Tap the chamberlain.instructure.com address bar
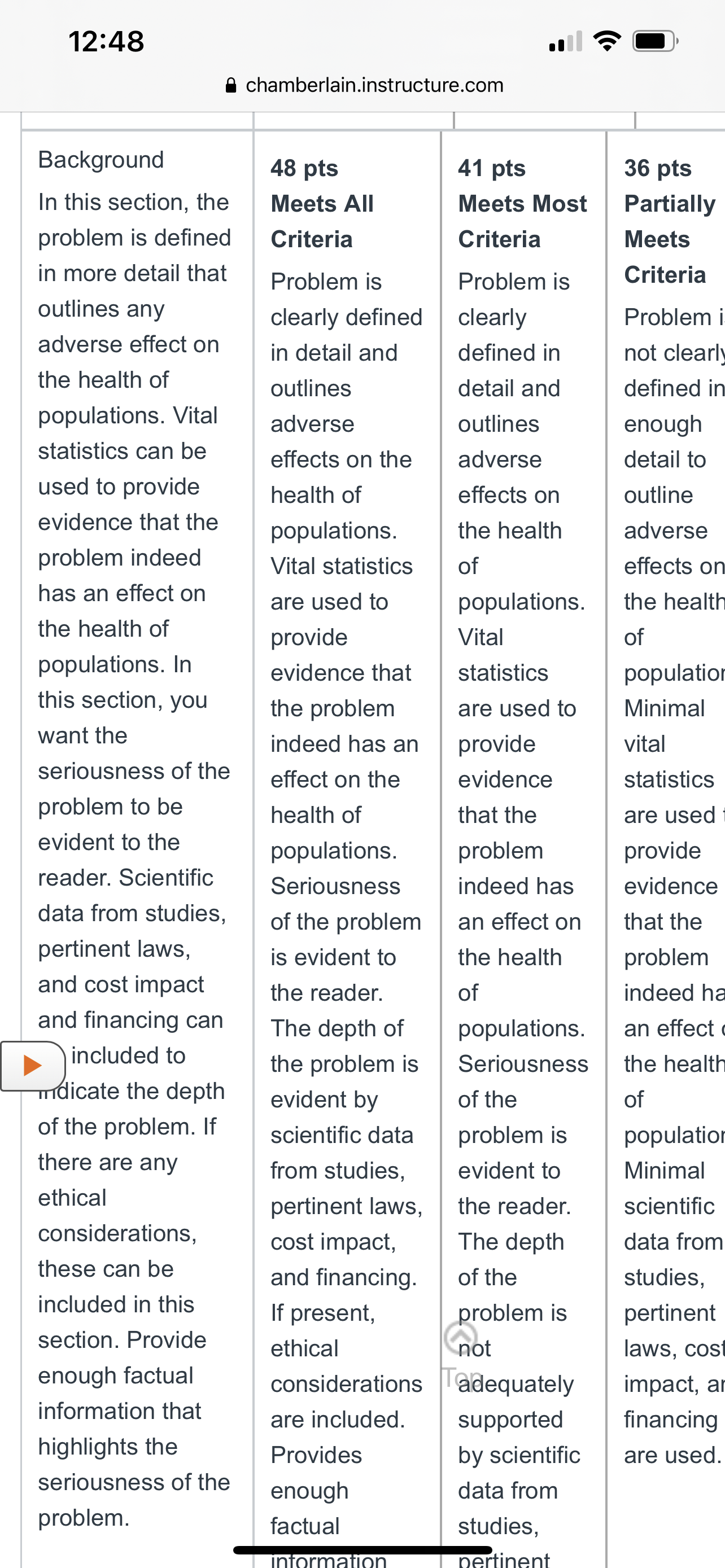Viewport: 725px width, 1568px height. pos(364,85)
